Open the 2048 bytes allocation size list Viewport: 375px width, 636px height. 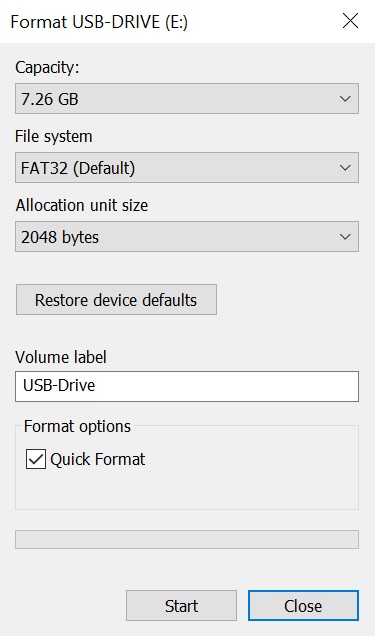tap(187, 236)
